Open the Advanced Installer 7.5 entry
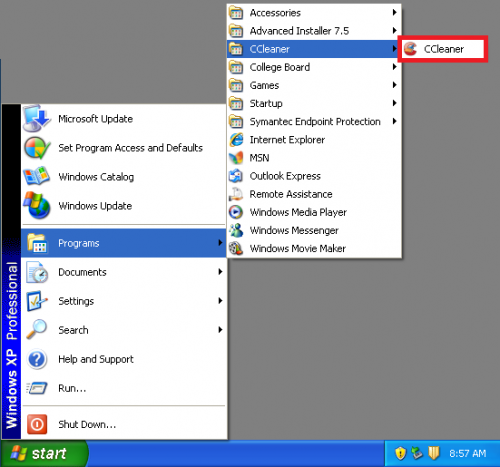 [x=314, y=31]
